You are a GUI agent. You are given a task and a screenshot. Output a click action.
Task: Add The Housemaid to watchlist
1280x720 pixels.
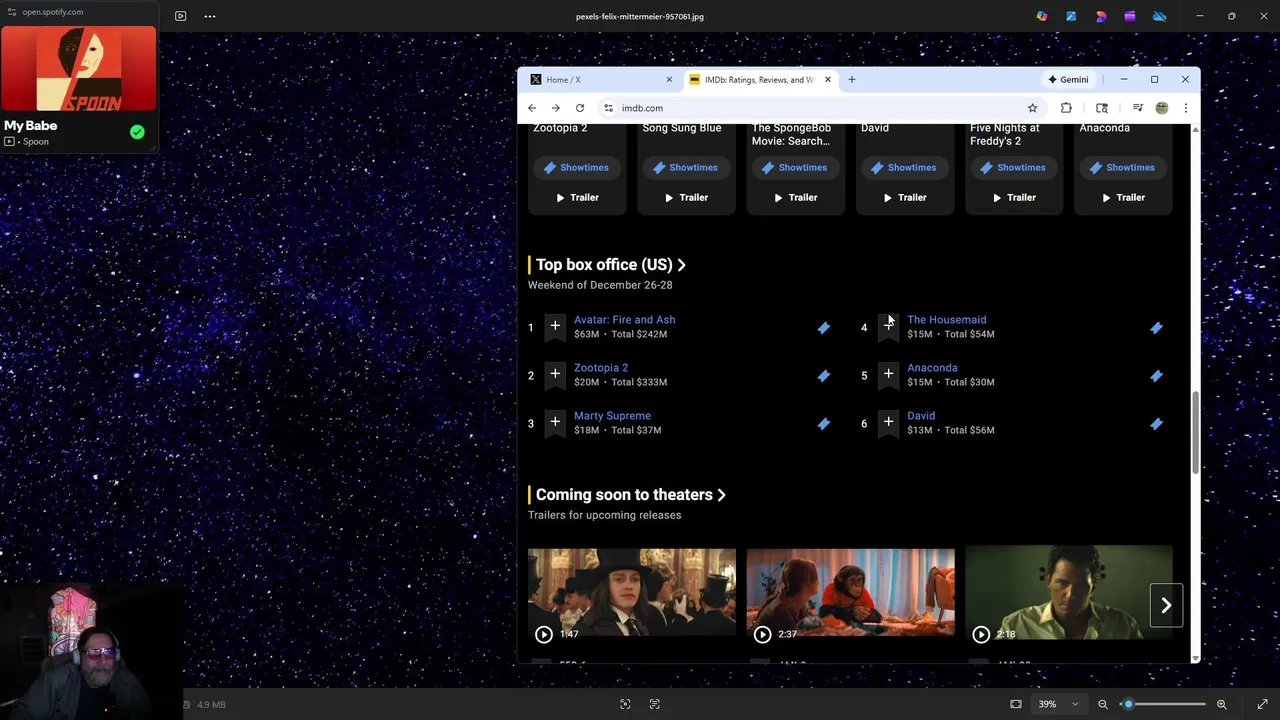888,327
